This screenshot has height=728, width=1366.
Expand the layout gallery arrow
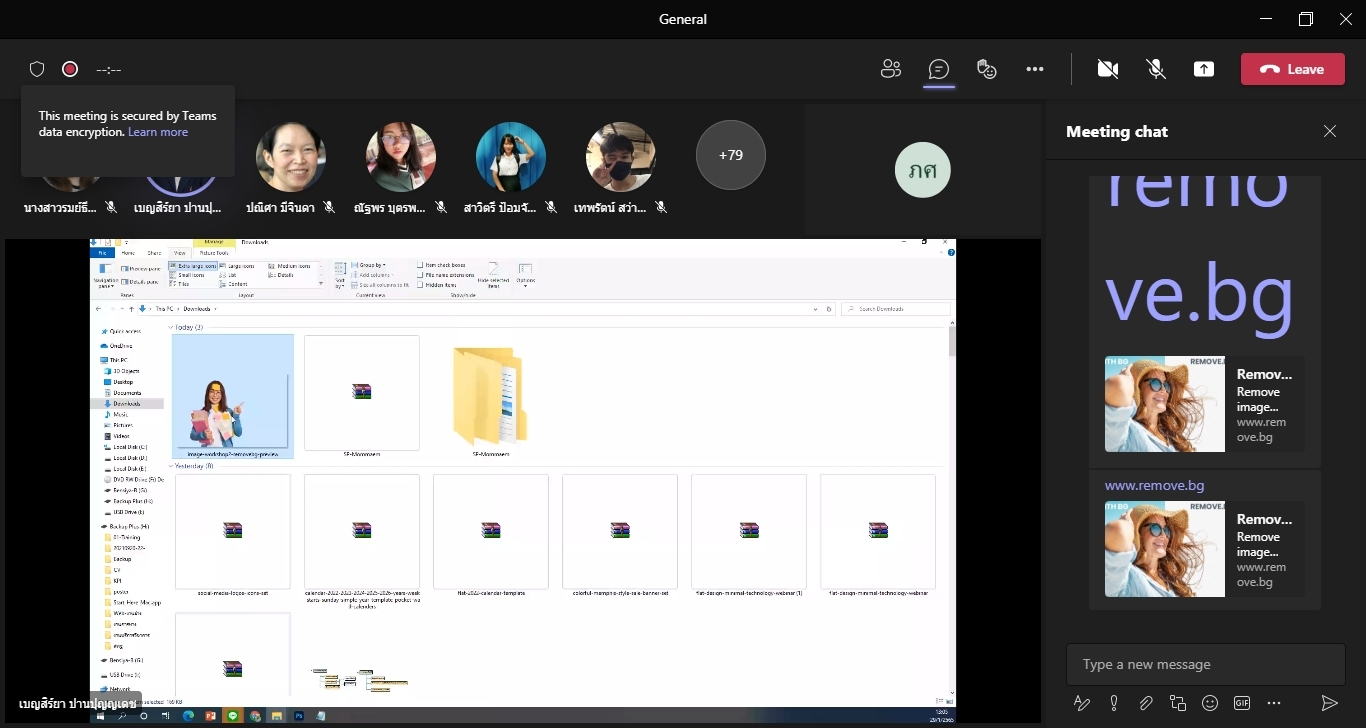coord(321,285)
